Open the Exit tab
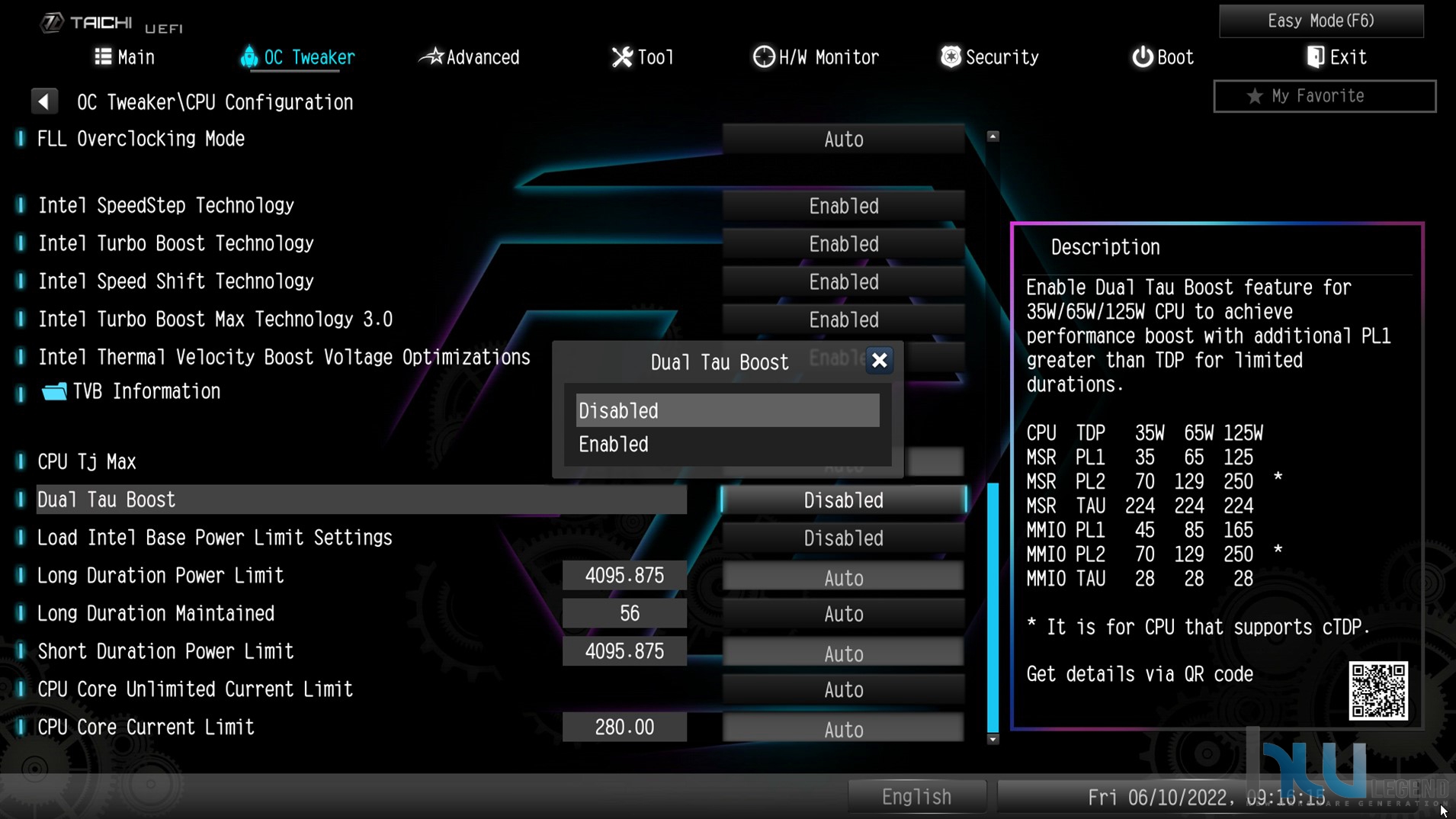This screenshot has height=819, width=1456. click(x=1336, y=57)
